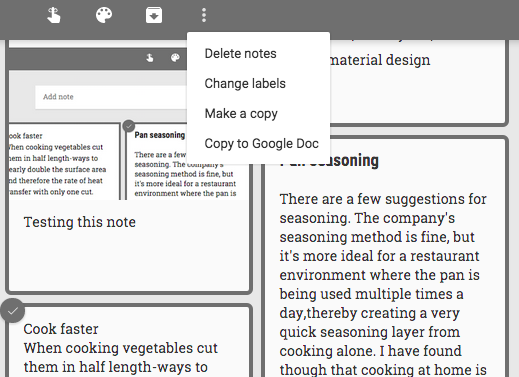Image resolution: width=519 pixels, height=377 pixels.
Task: Click the pin notes hand icon in the top toolbar
Action: coord(54,15)
